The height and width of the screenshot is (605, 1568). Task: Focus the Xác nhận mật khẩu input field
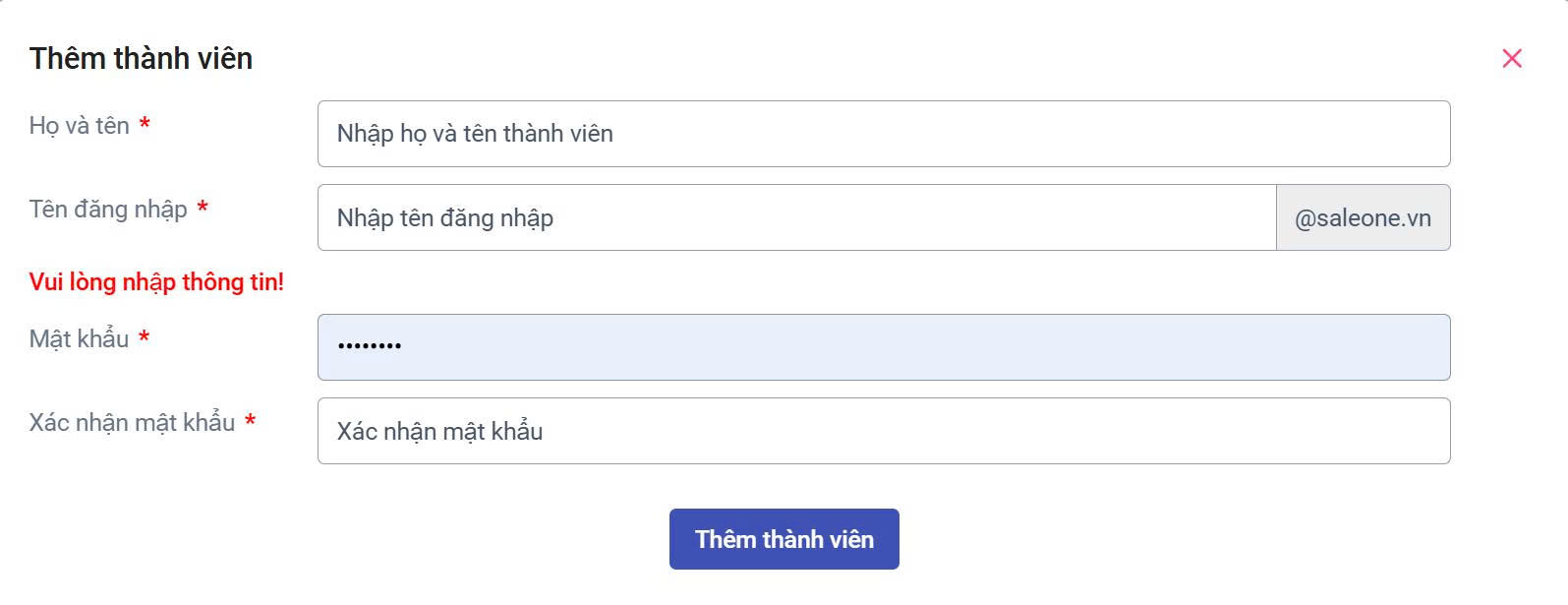point(883,431)
